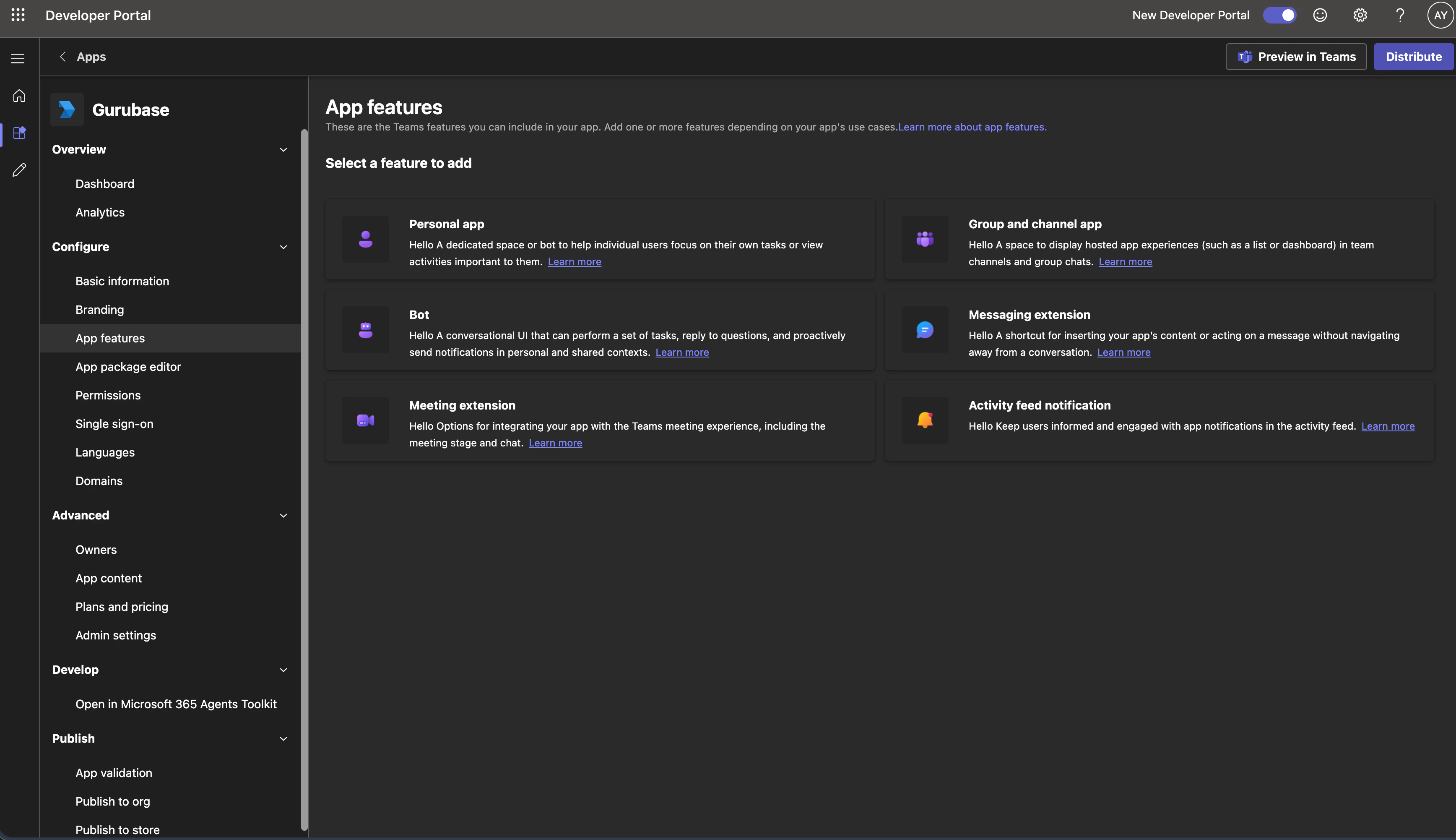Click the Developer Portal title
The width and height of the screenshot is (1456, 840).
[98, 15]
